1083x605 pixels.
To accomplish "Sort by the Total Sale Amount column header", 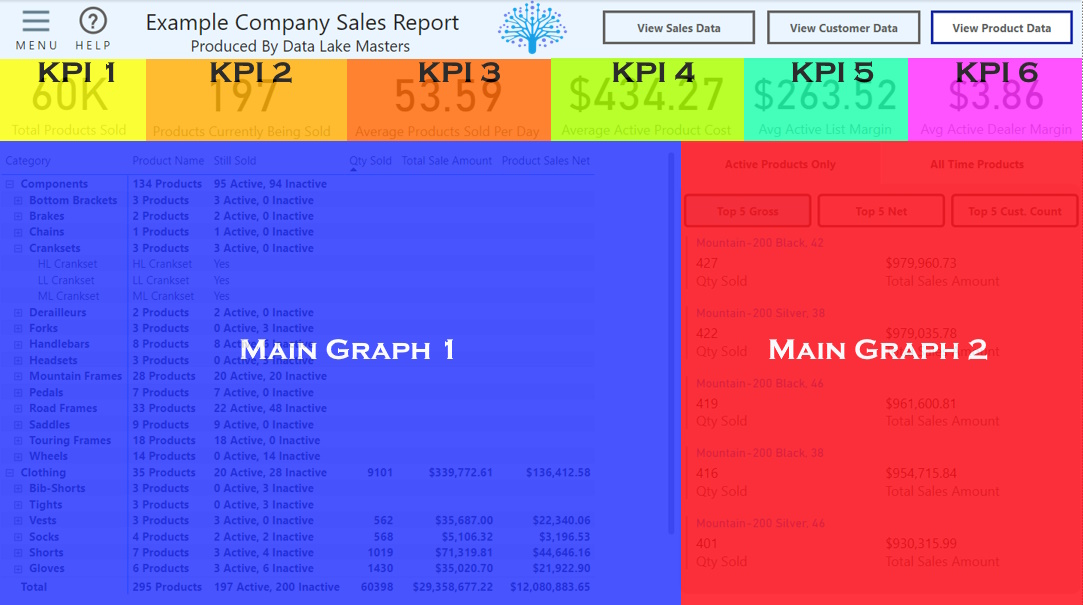I will [x=446, y=161].
